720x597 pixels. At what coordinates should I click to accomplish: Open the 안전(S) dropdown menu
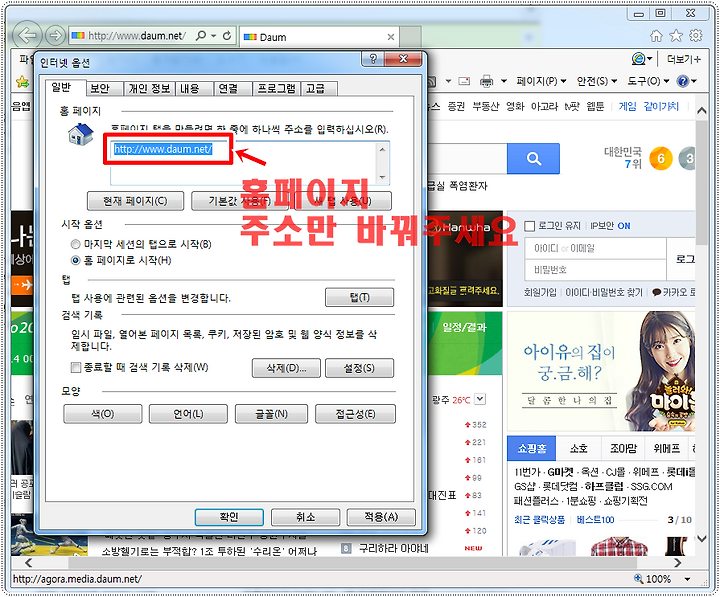597,81
